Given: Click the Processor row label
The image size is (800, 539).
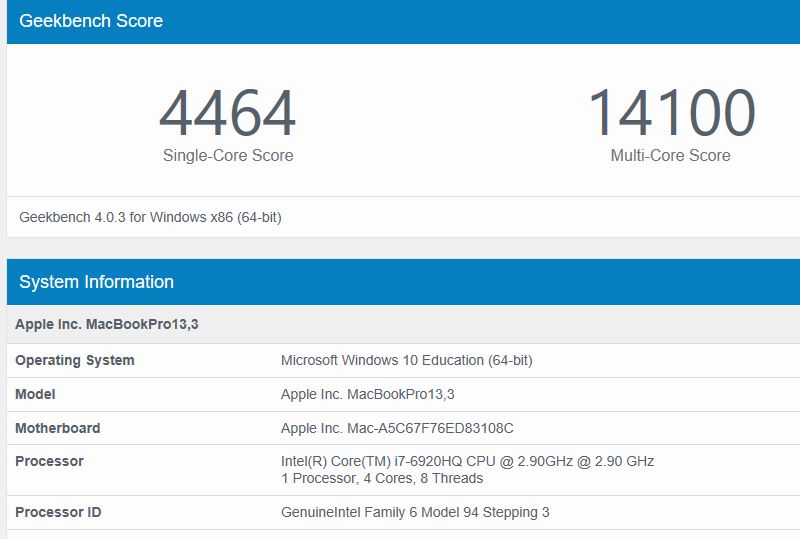Looking at the screenshot, I should 49,461.
